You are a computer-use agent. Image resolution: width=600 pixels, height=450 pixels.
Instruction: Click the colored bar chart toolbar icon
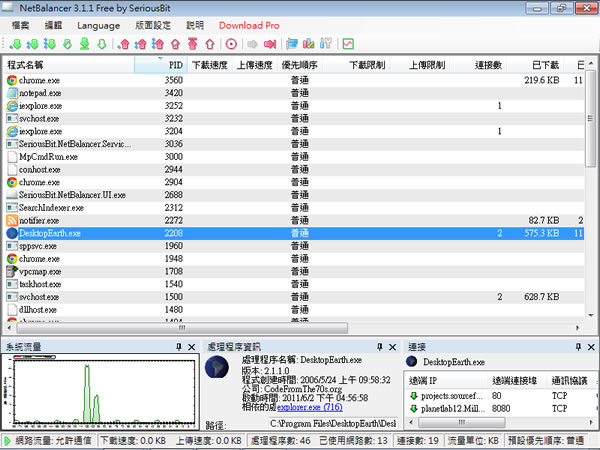click(309, 44)
